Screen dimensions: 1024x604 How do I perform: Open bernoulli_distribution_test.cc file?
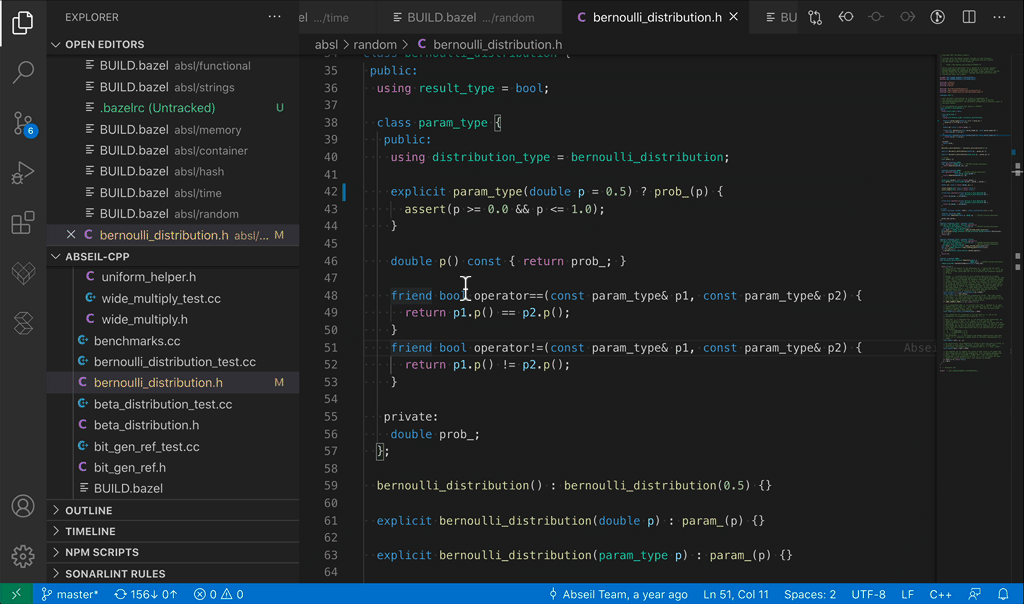click(173, 362)
